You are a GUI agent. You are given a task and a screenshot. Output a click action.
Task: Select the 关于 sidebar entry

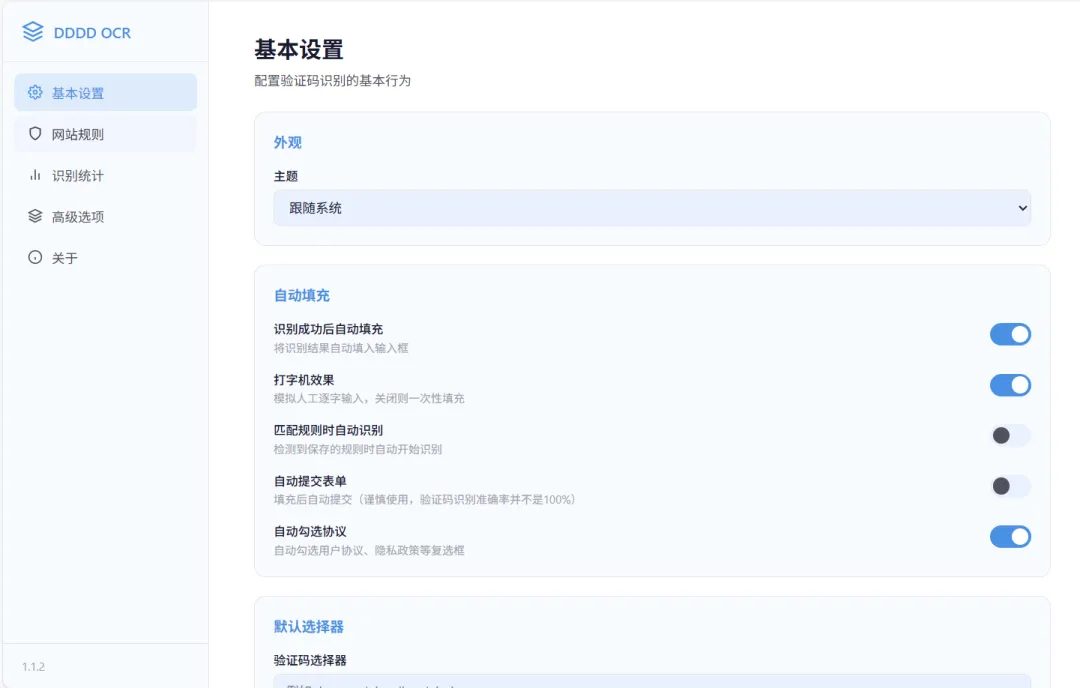pyautogui.click(x=105, y=258)
